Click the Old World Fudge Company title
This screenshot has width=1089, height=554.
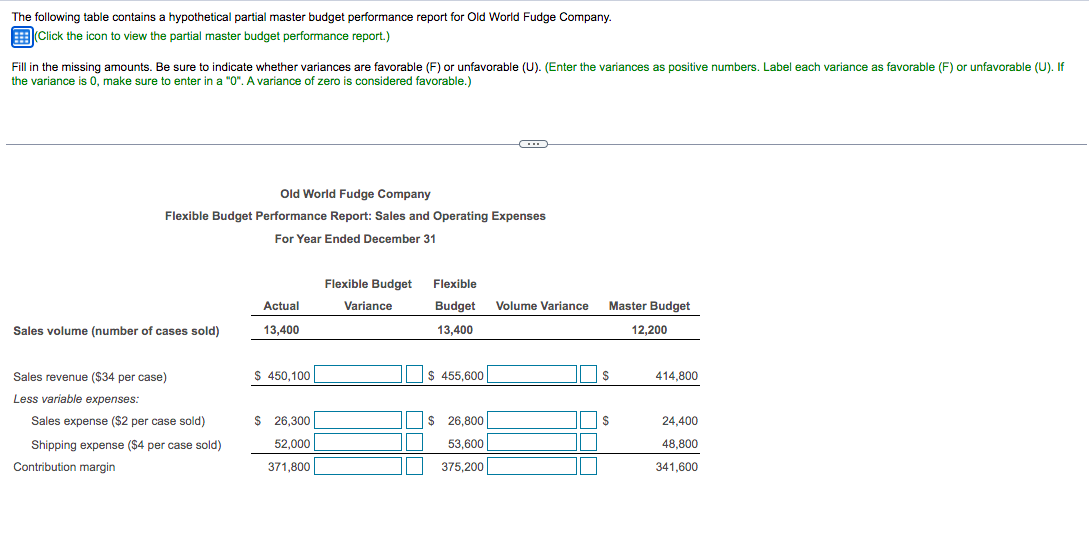[356, 194]
